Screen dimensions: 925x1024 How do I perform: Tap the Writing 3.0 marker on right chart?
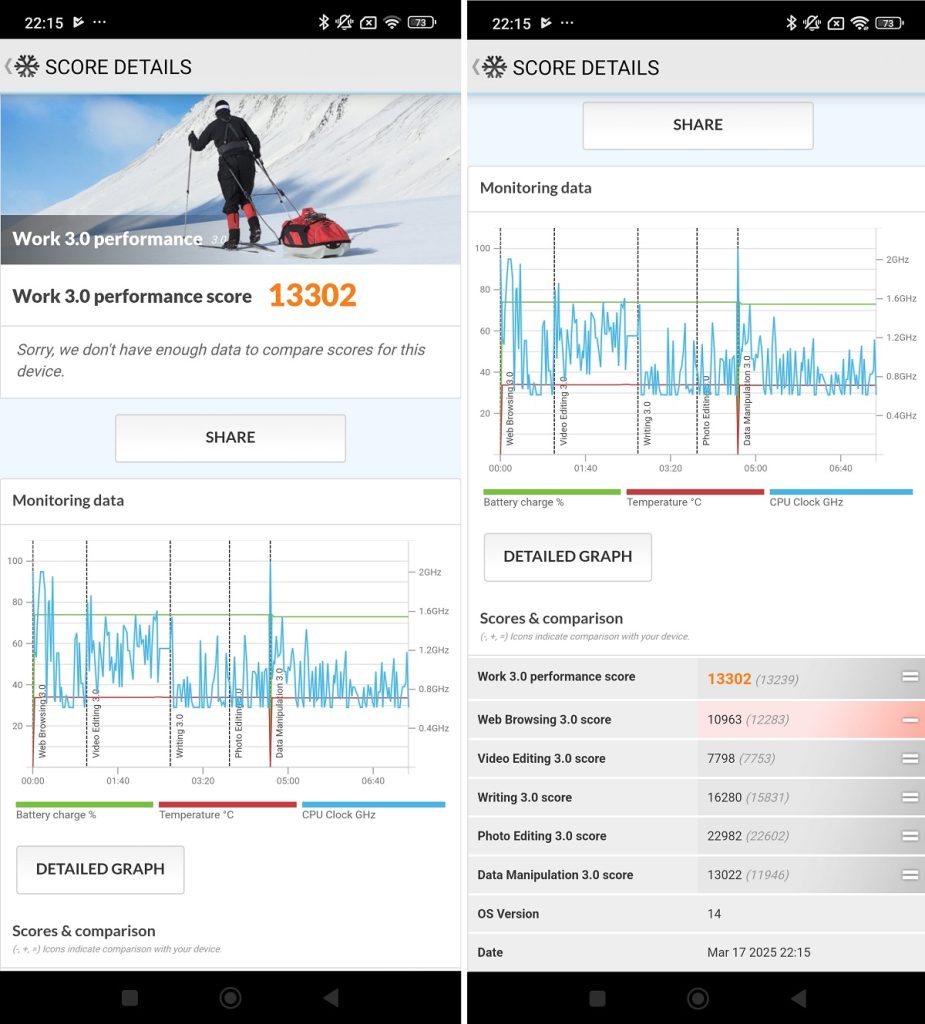point(647,423)
